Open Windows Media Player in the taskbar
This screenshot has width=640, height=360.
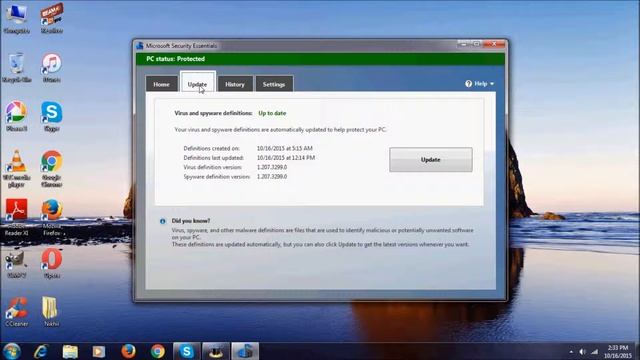[99, 351]
